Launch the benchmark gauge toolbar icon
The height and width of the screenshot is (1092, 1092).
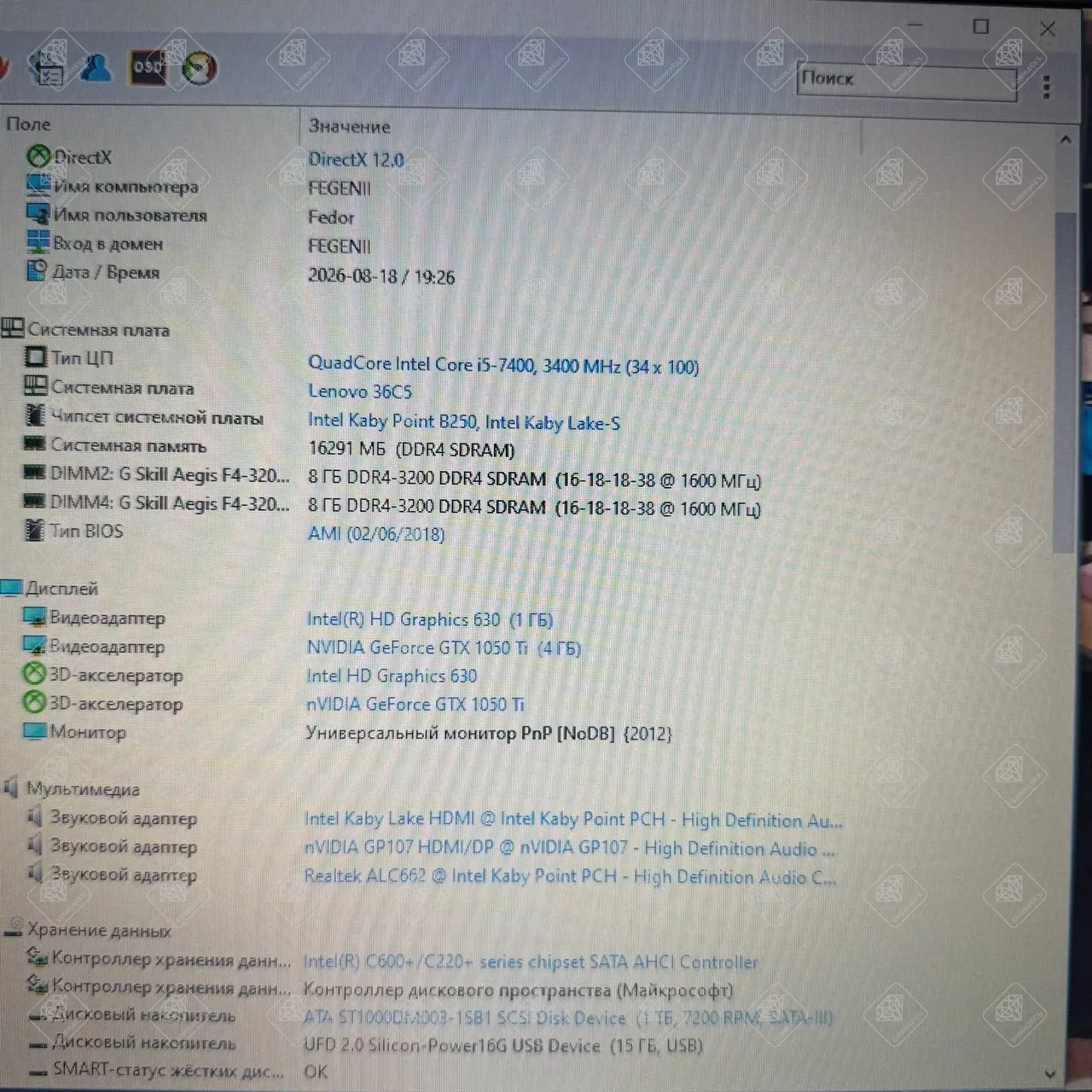(x=199, y=68)
